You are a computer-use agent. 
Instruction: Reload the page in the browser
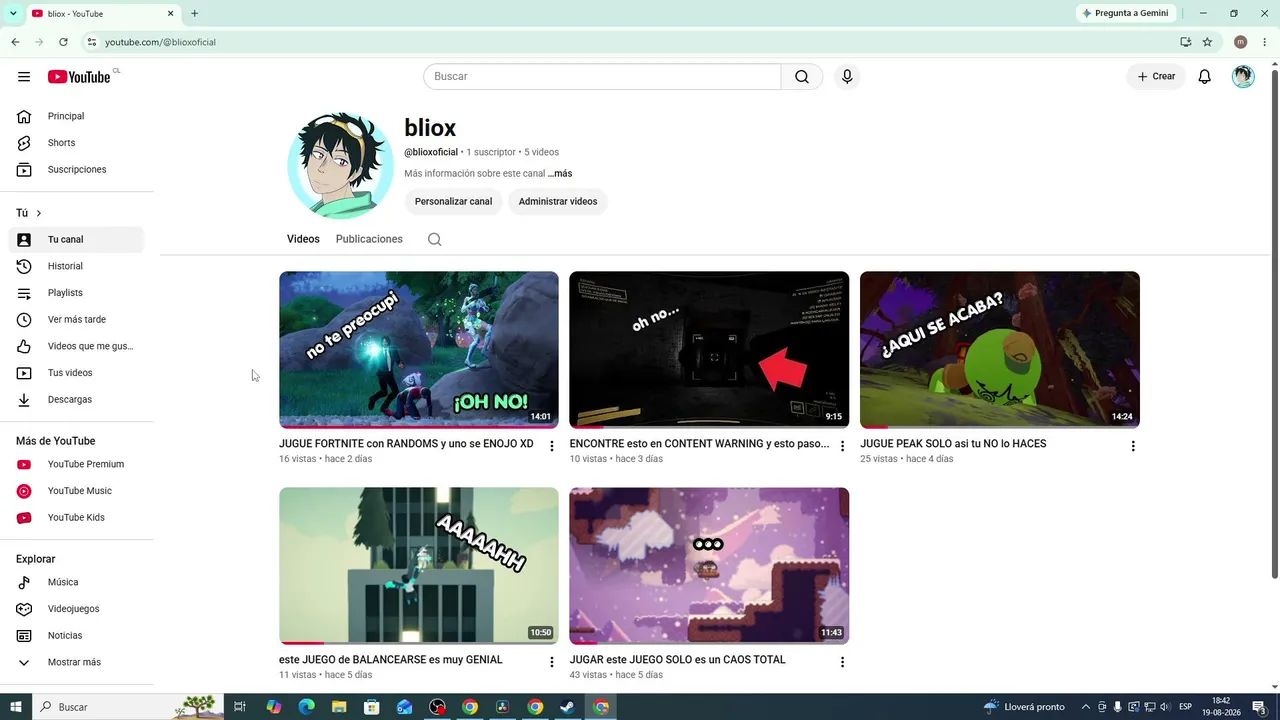click(x=63, y=42)
